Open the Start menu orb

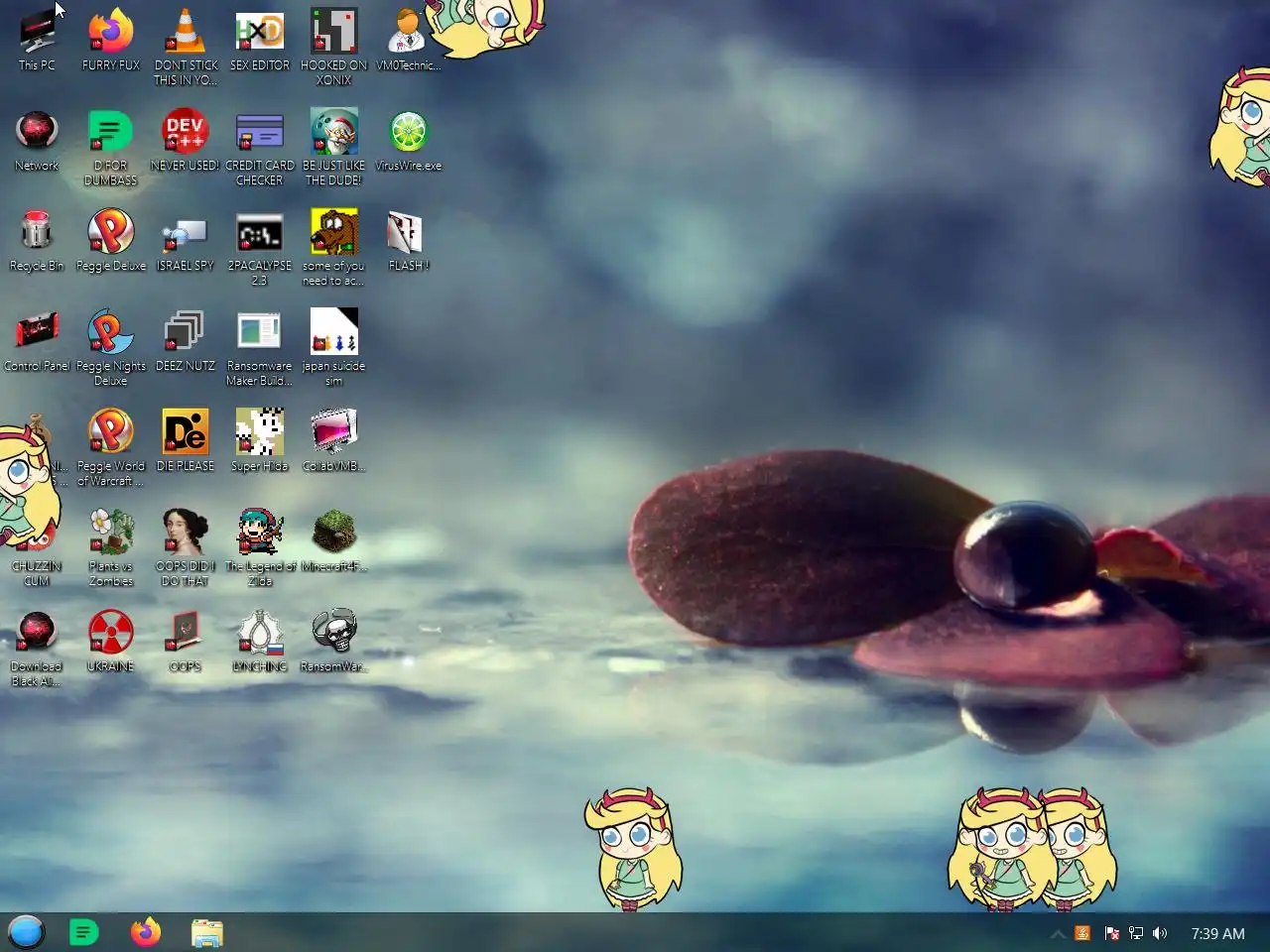point(26,932)
